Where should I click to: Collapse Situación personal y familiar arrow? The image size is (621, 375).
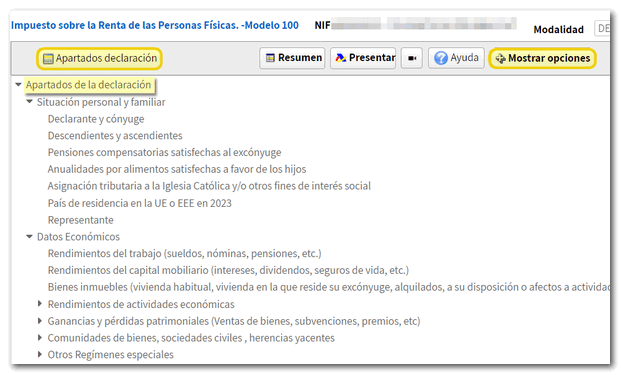[x=29, y=102]
